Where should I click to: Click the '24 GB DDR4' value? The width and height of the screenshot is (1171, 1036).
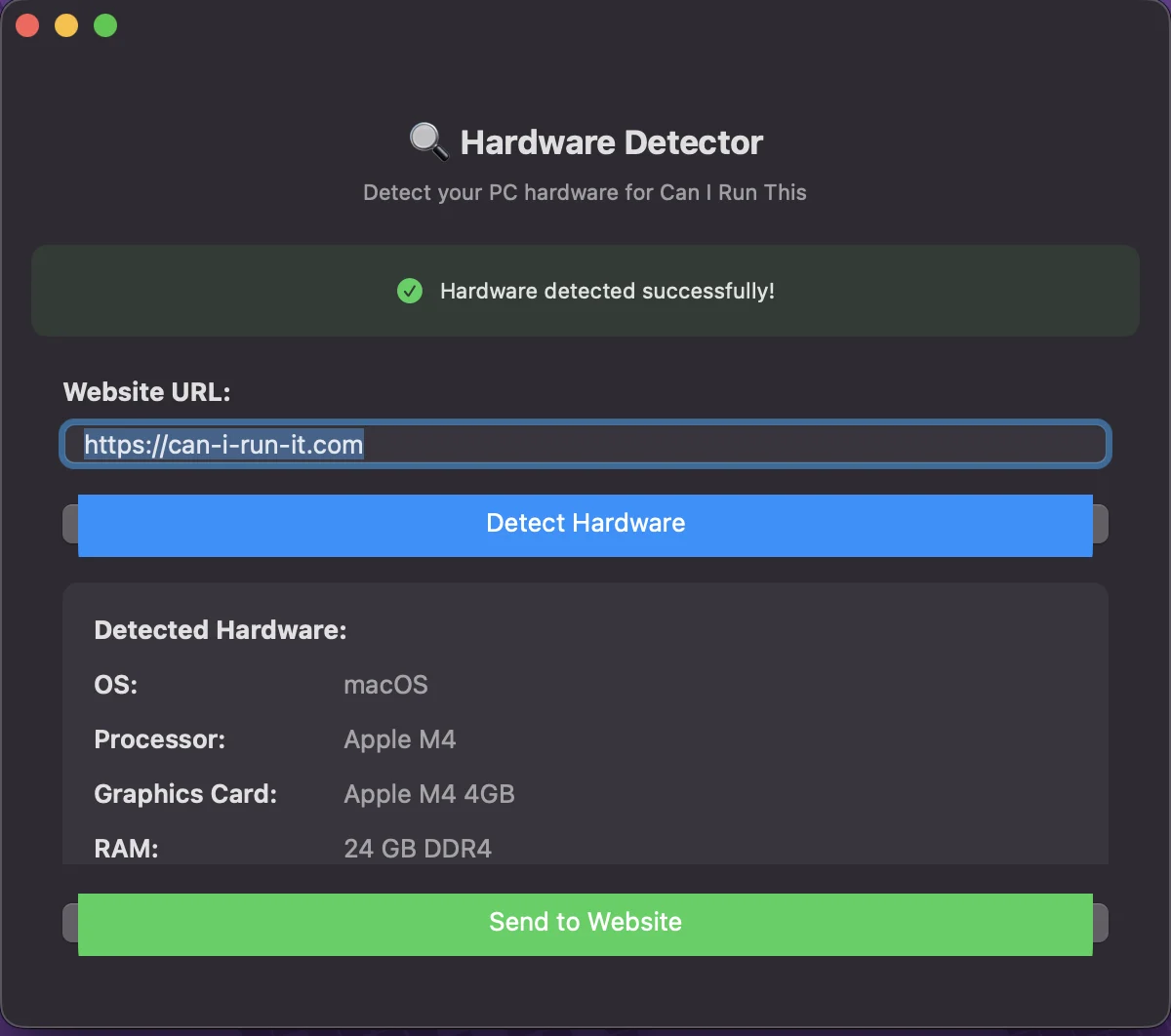click(x=418, y=849)
